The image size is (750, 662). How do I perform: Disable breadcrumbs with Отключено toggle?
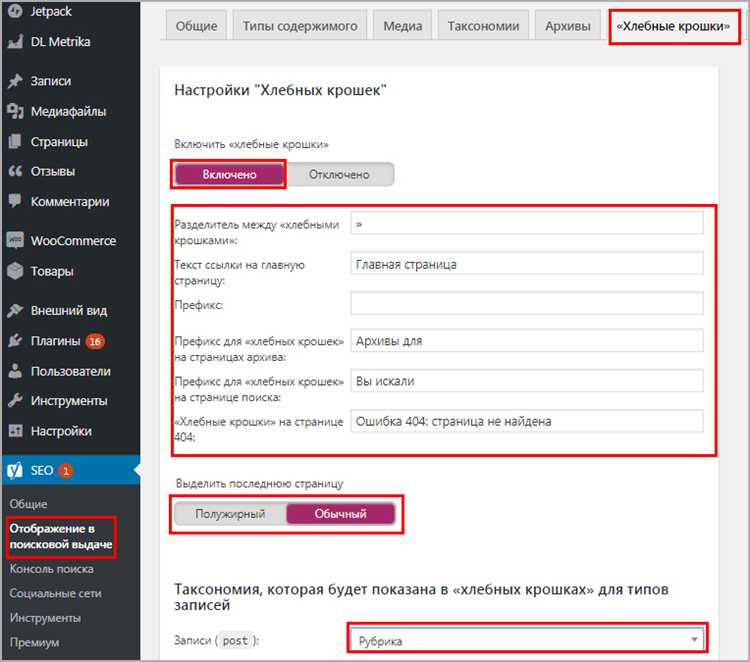339,174
